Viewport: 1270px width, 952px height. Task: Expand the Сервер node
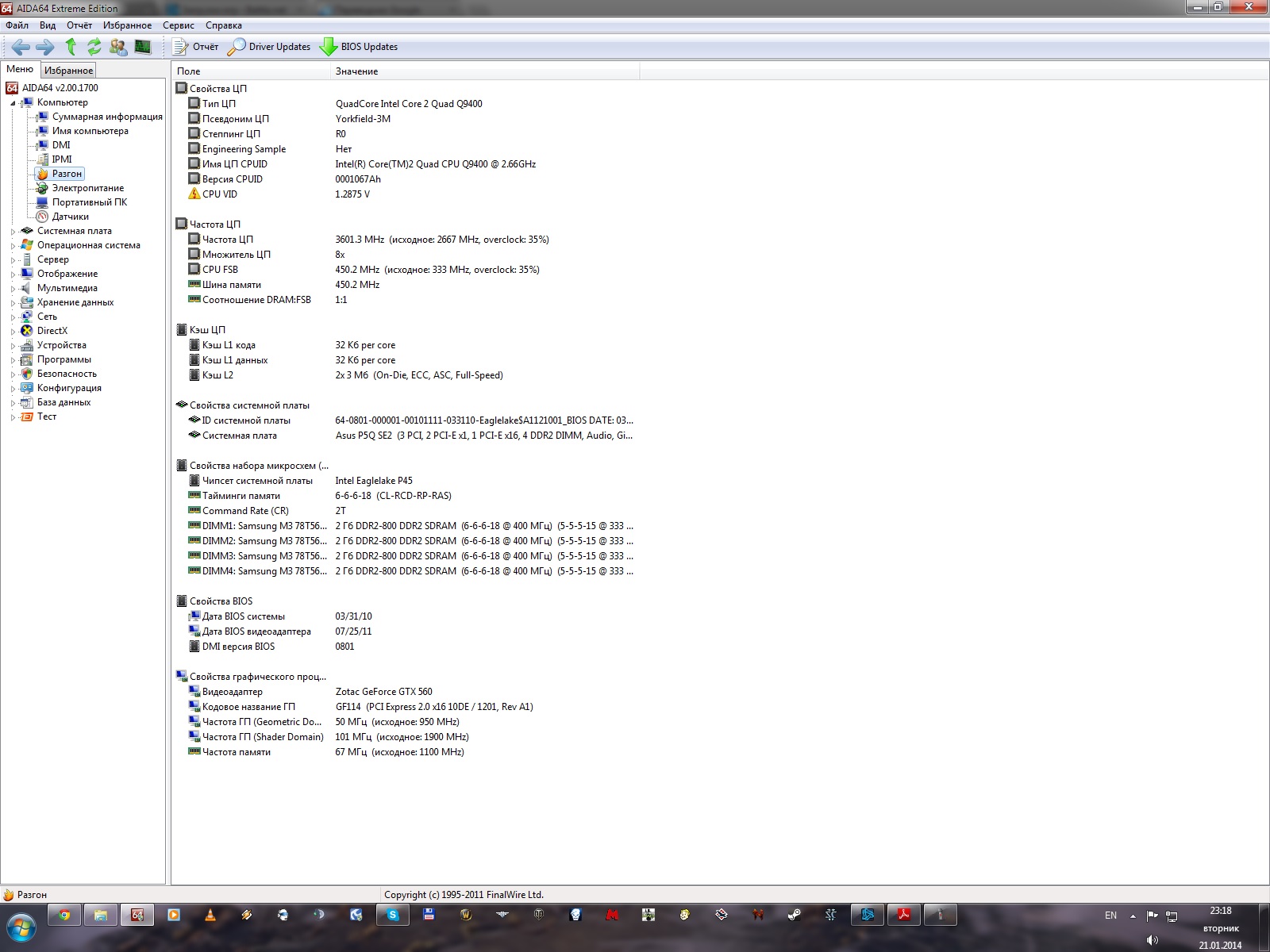[13, 260]
